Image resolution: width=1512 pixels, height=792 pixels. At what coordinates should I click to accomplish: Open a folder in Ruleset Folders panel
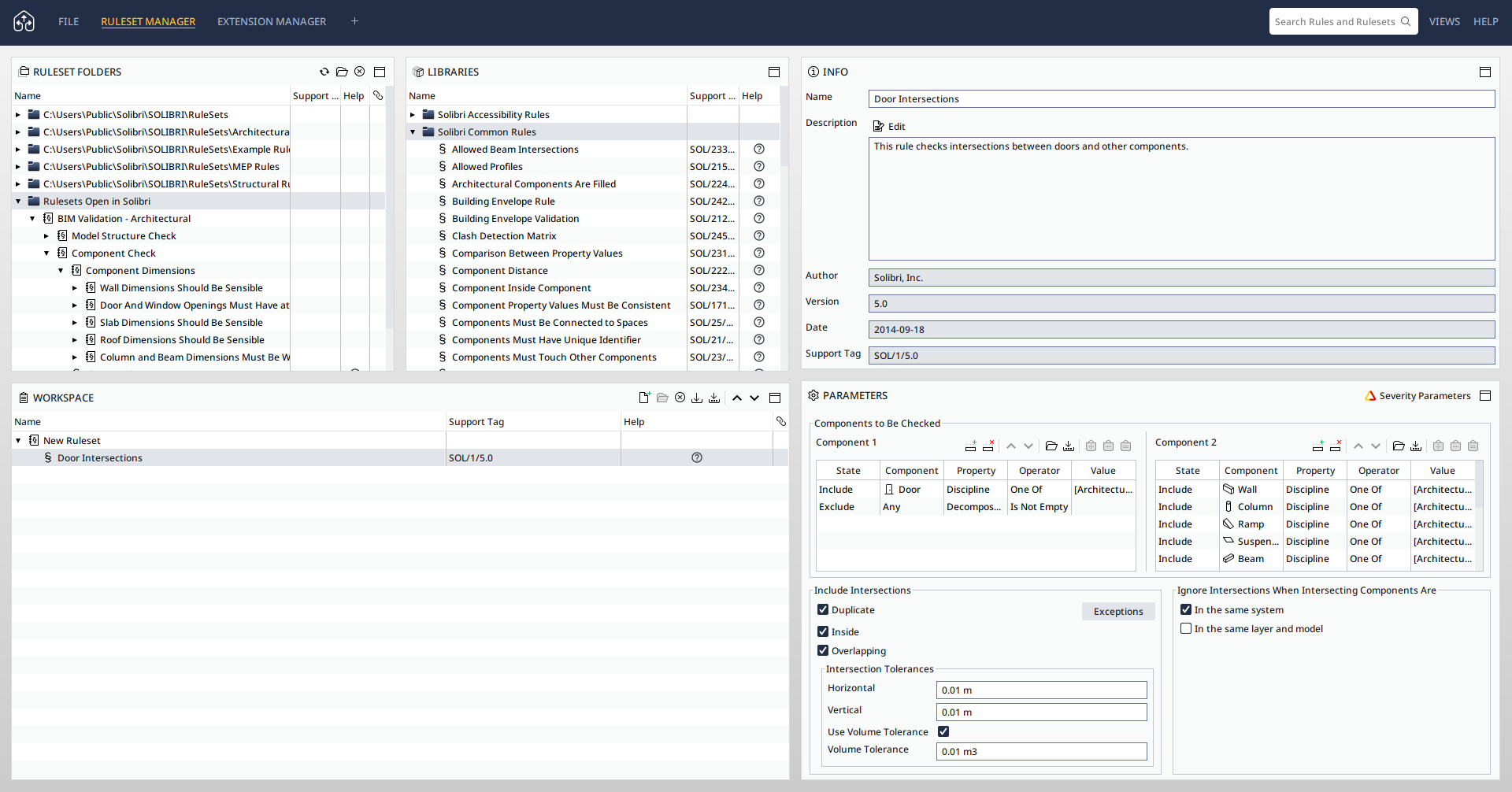pos(342,72)
